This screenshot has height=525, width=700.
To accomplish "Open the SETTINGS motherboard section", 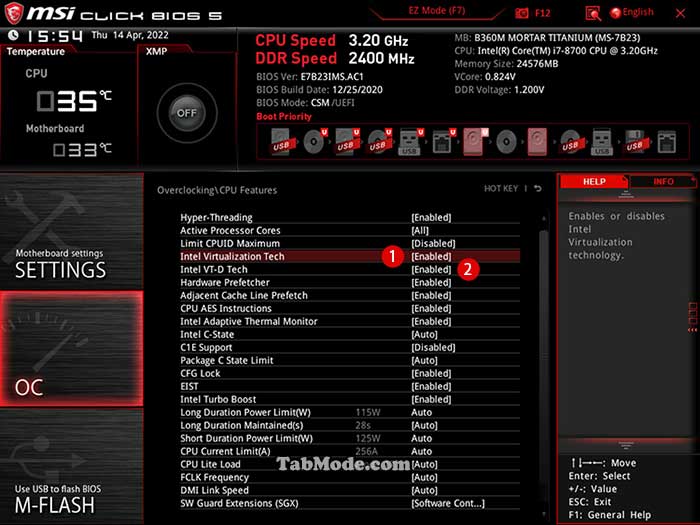I will (71, 232).
